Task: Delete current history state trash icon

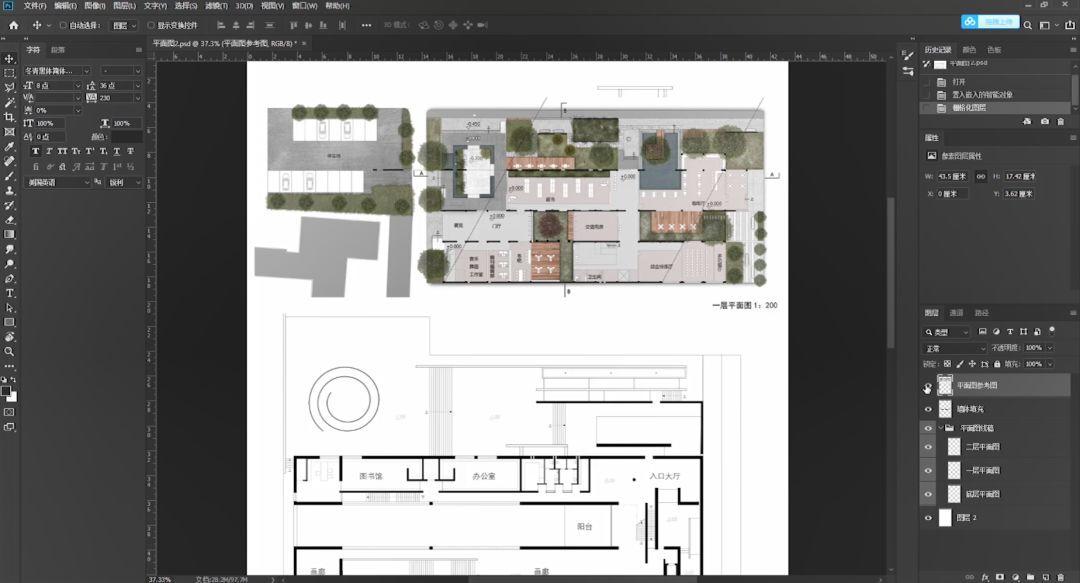Action: coord(1061,121)
